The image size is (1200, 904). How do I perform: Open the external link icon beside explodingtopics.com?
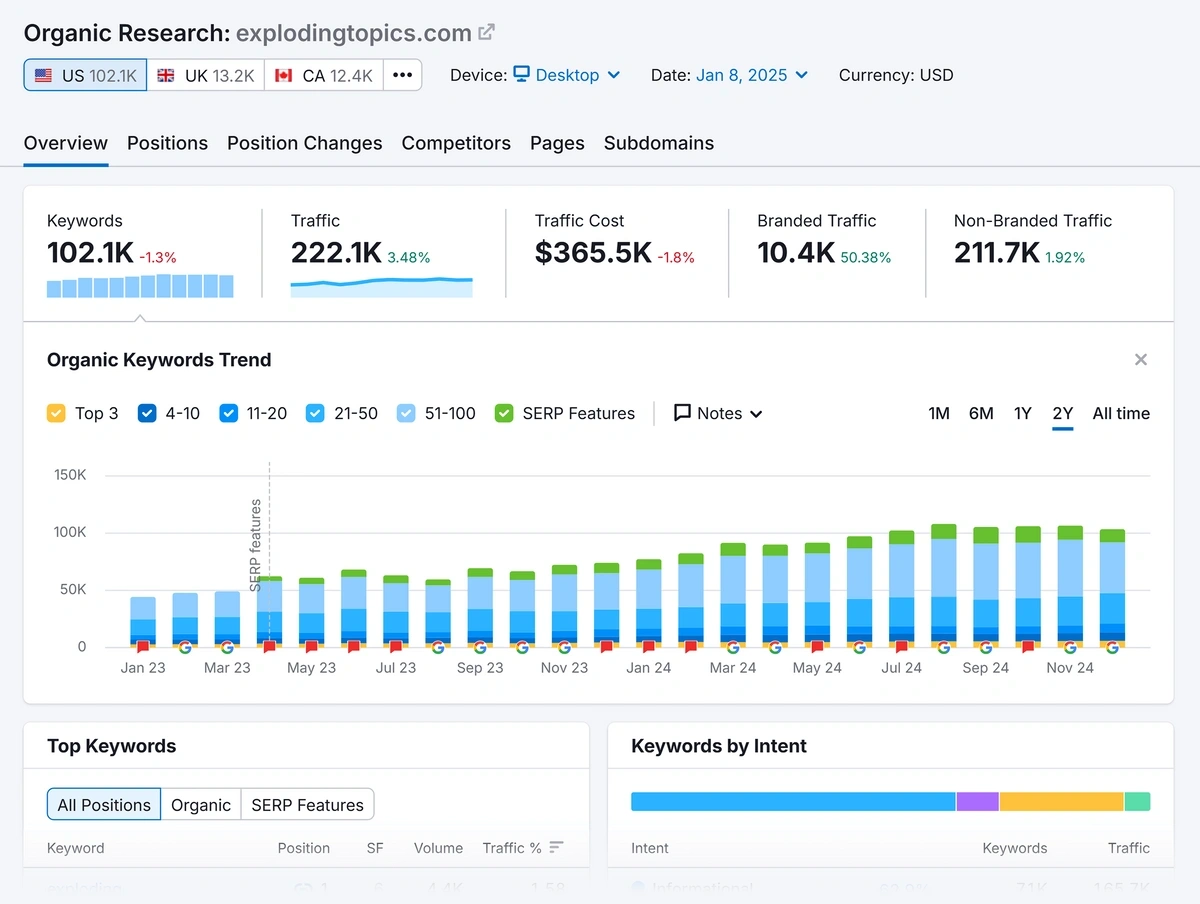tap(487, 31)
